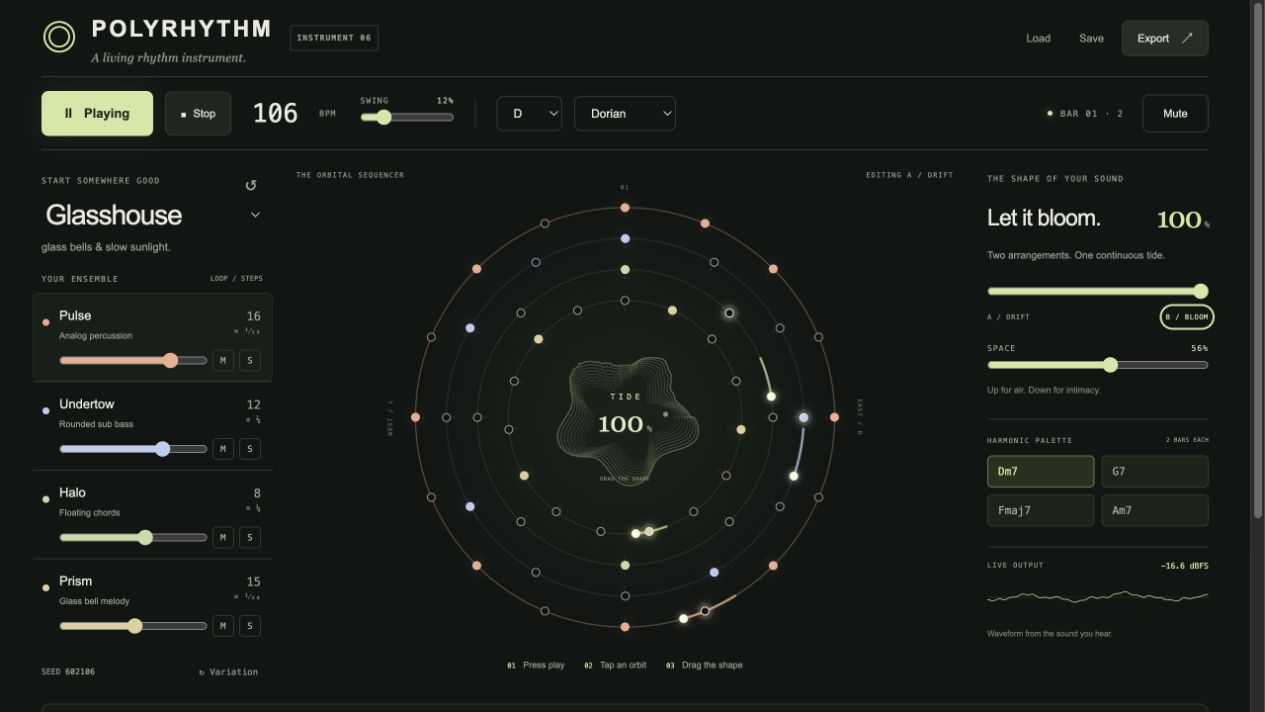Select the G7 chord tile

point(1154,471)
